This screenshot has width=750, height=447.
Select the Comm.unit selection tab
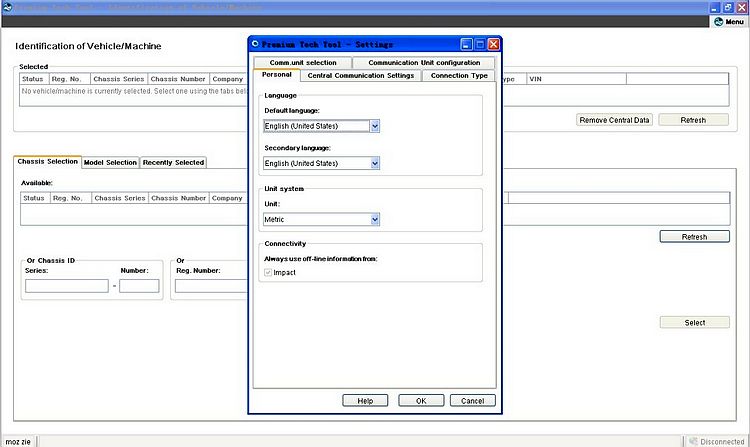click(303, 63)
